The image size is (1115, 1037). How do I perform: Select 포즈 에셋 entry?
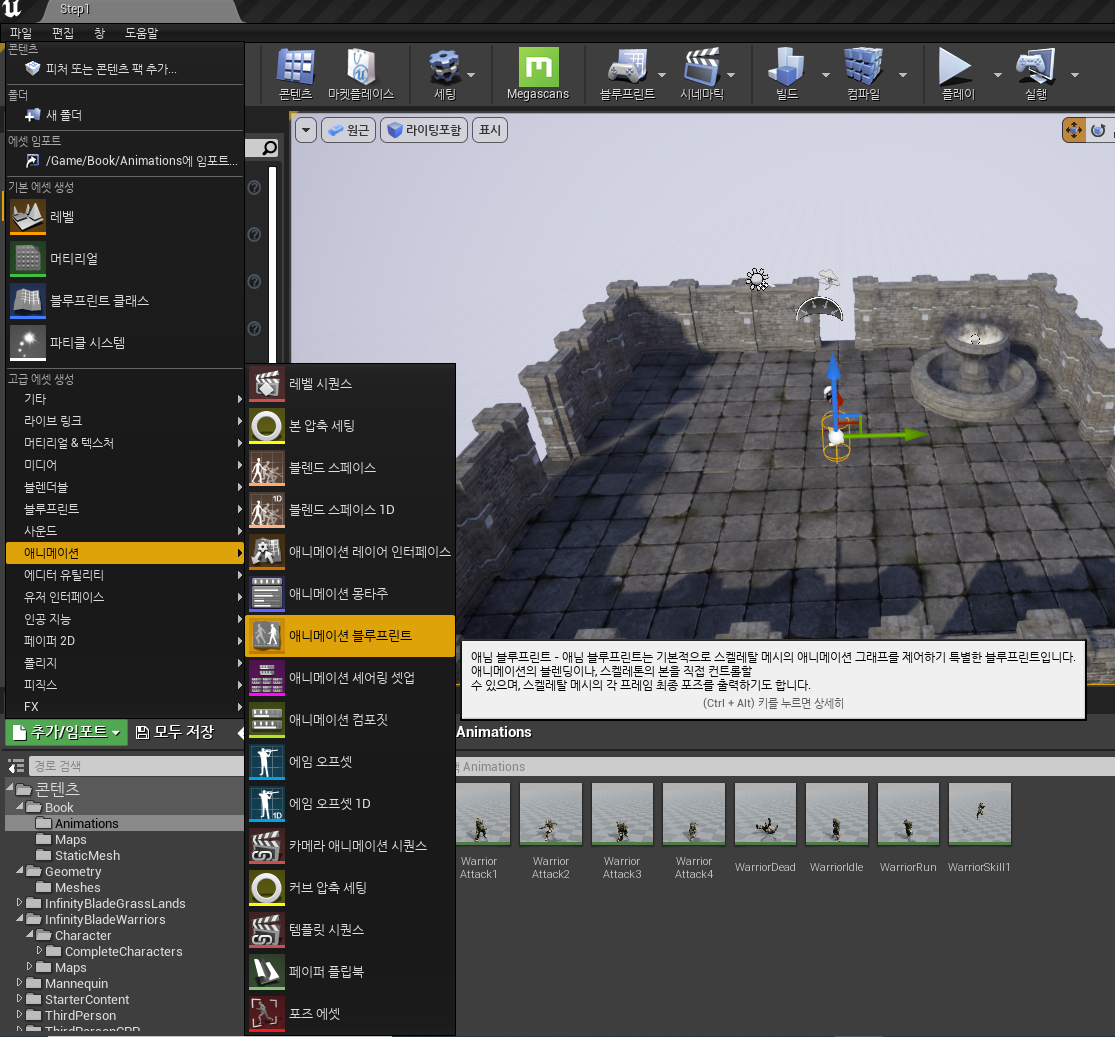[351, 1014]
